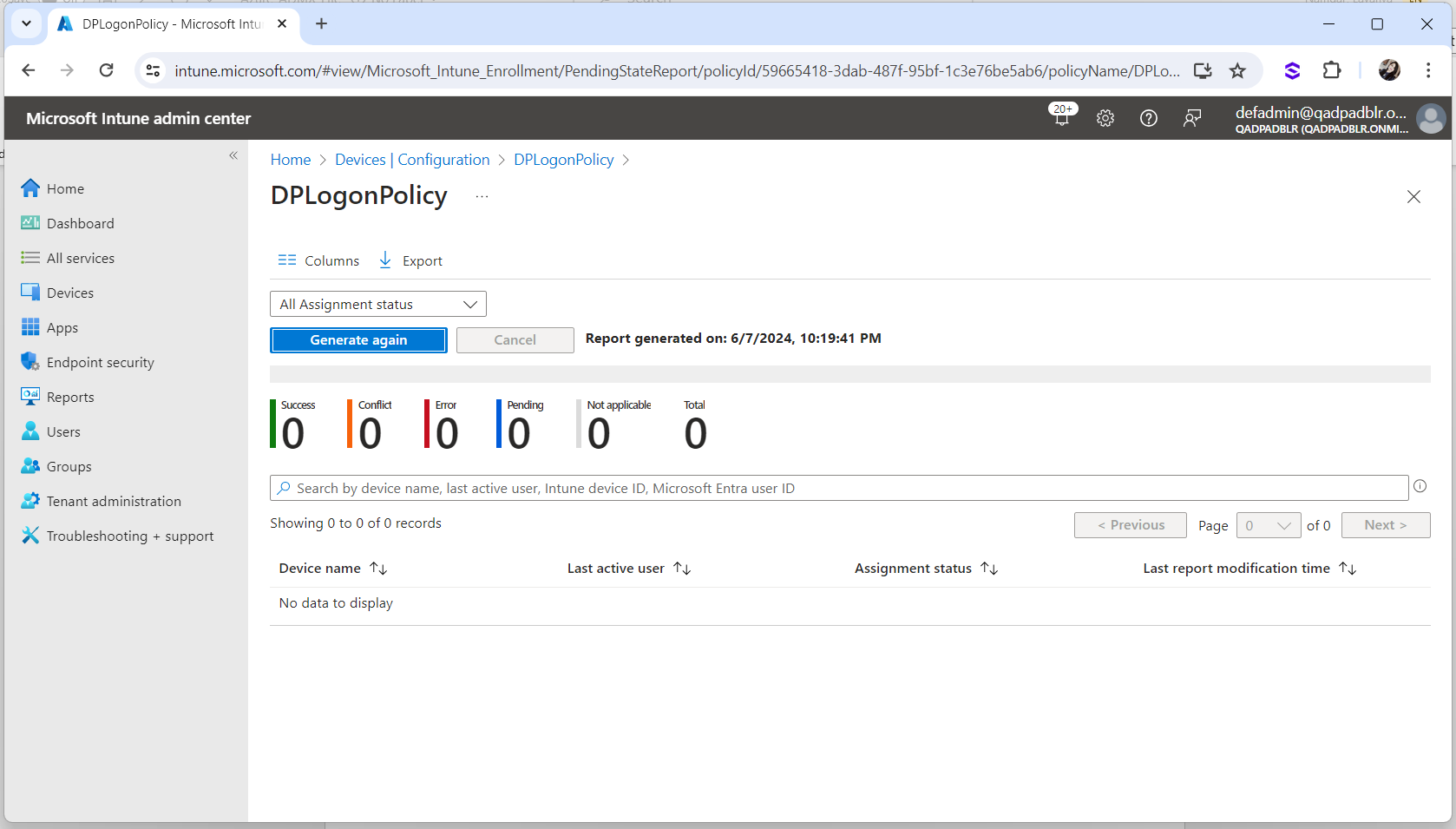Open All services in the sidebar
The width and height of the screenshot is (1456, 829).
coord(68,258)
